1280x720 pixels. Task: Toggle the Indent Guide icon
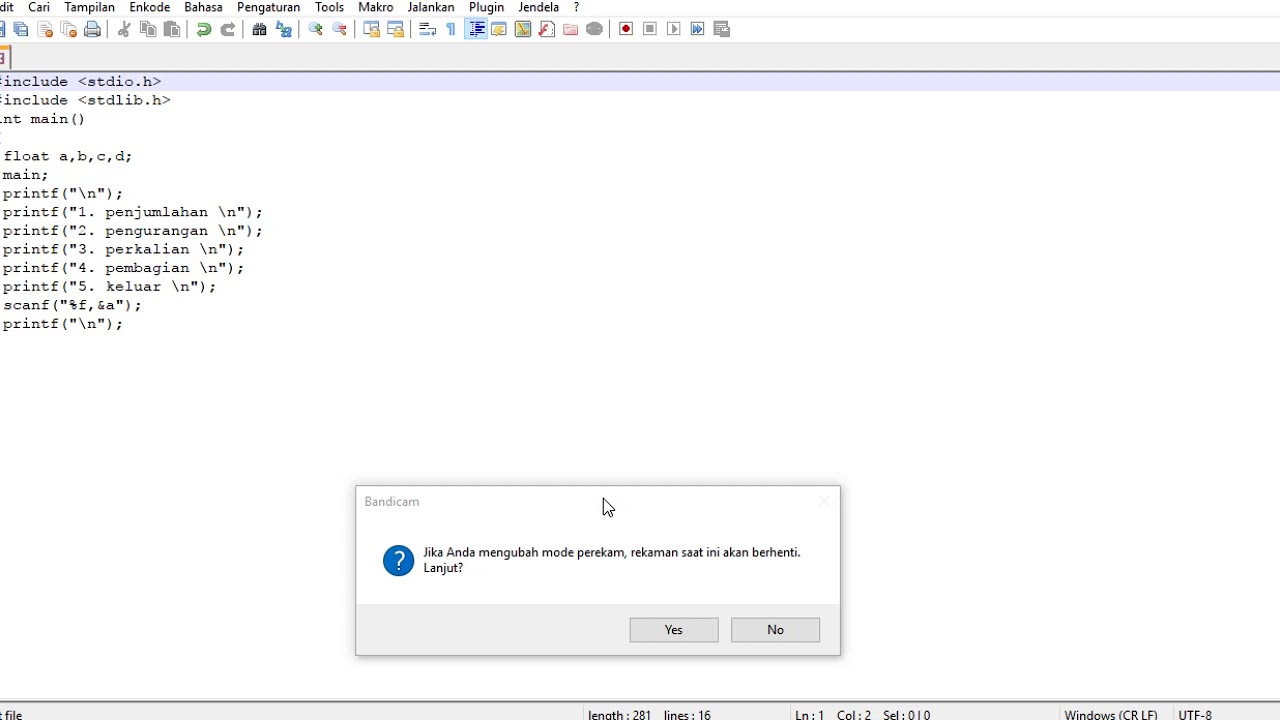pos(476,29)
